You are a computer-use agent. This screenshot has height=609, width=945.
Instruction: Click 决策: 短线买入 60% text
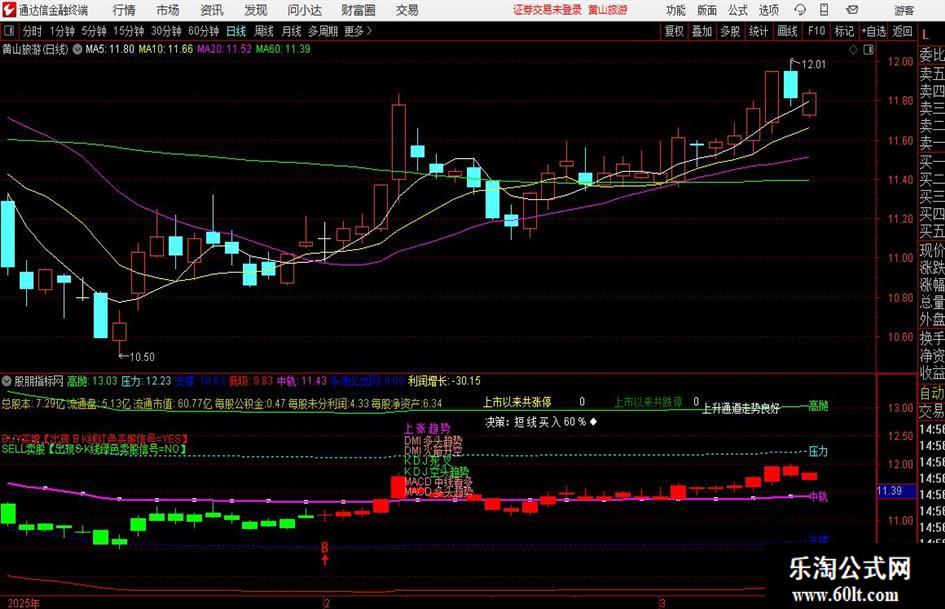(536, 422)
